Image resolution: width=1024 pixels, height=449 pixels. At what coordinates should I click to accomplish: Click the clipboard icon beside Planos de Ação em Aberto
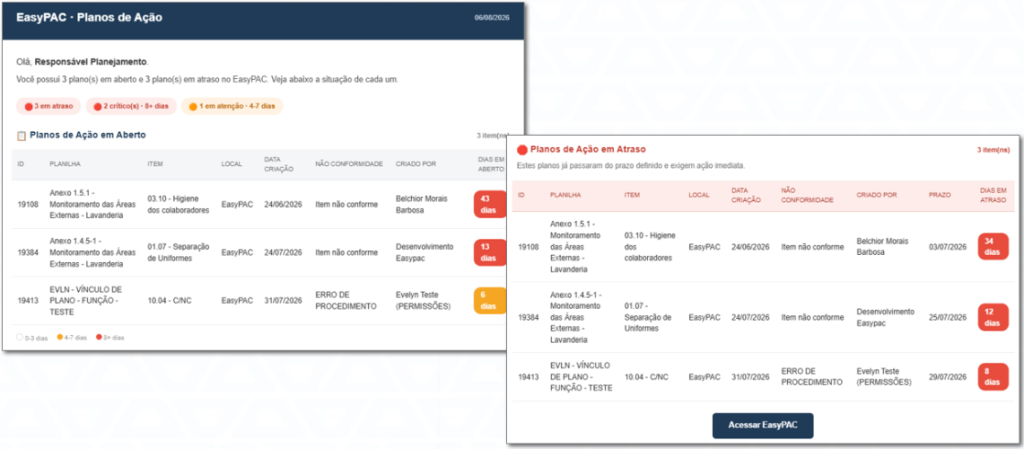click(22, 136)
